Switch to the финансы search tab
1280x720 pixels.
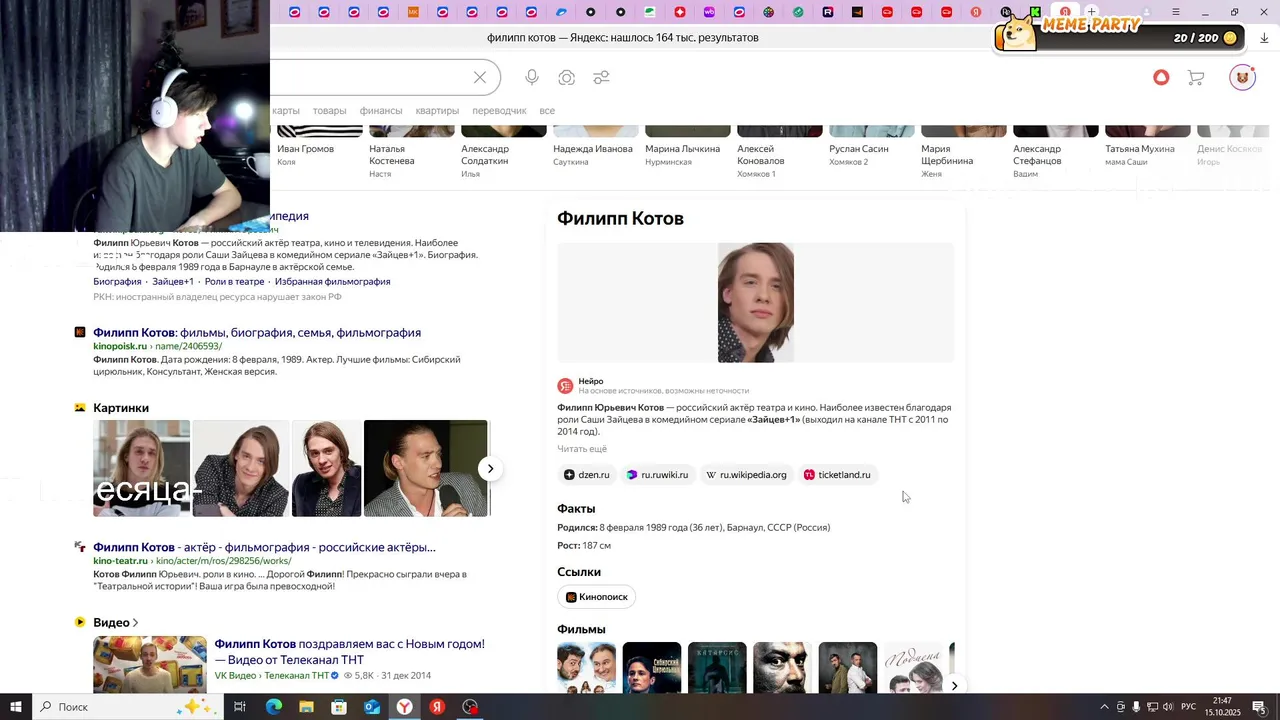[x=381, y=111]
